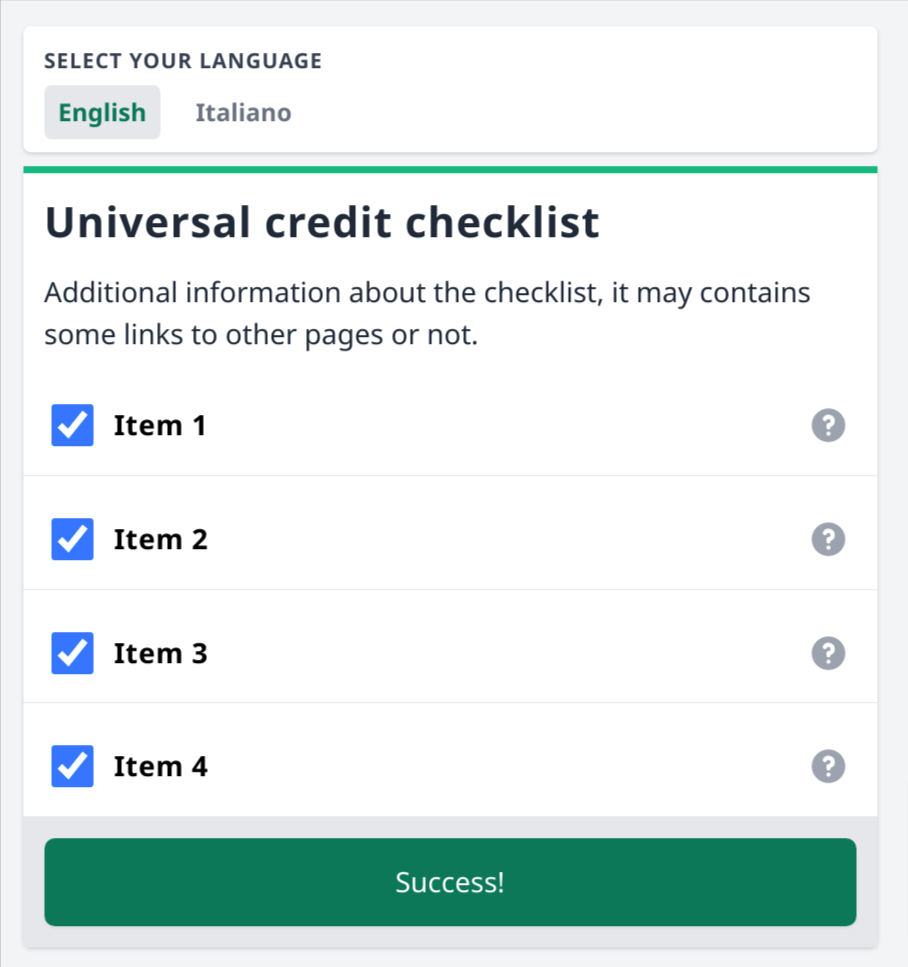Uncheck the Item 1 checkbox
908x967 pixels.
(71, 425)
